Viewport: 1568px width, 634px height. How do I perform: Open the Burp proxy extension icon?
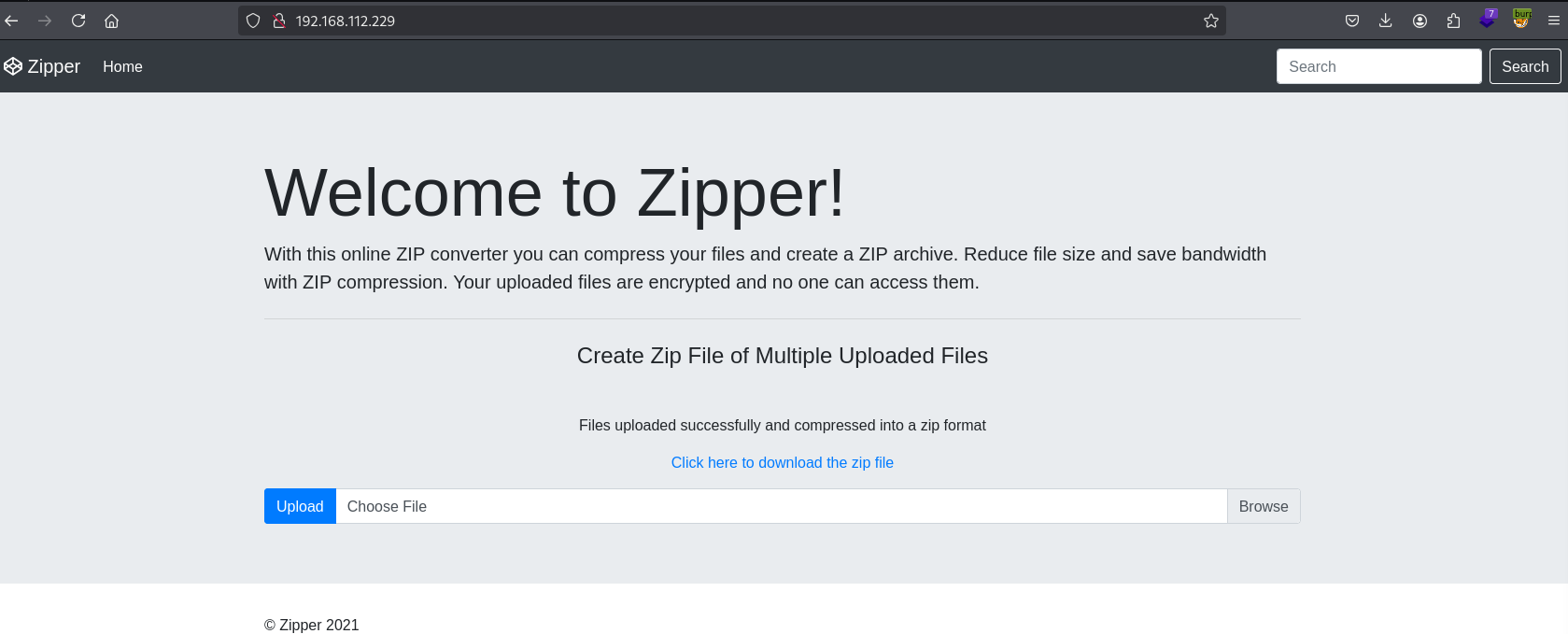pyautogui.click(x=1522, y=19)
